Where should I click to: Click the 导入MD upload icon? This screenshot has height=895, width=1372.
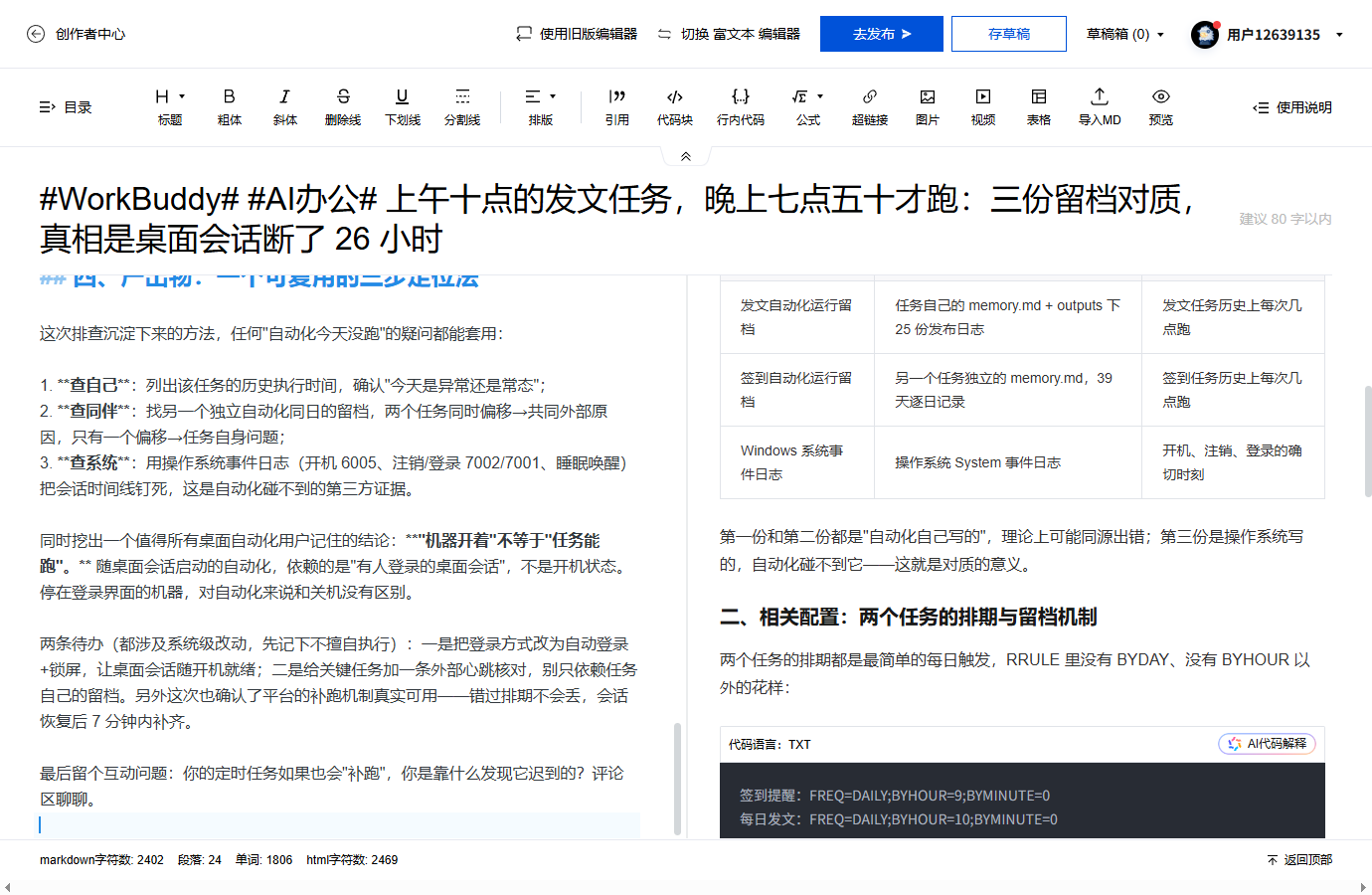click(x=1100, y=96)
